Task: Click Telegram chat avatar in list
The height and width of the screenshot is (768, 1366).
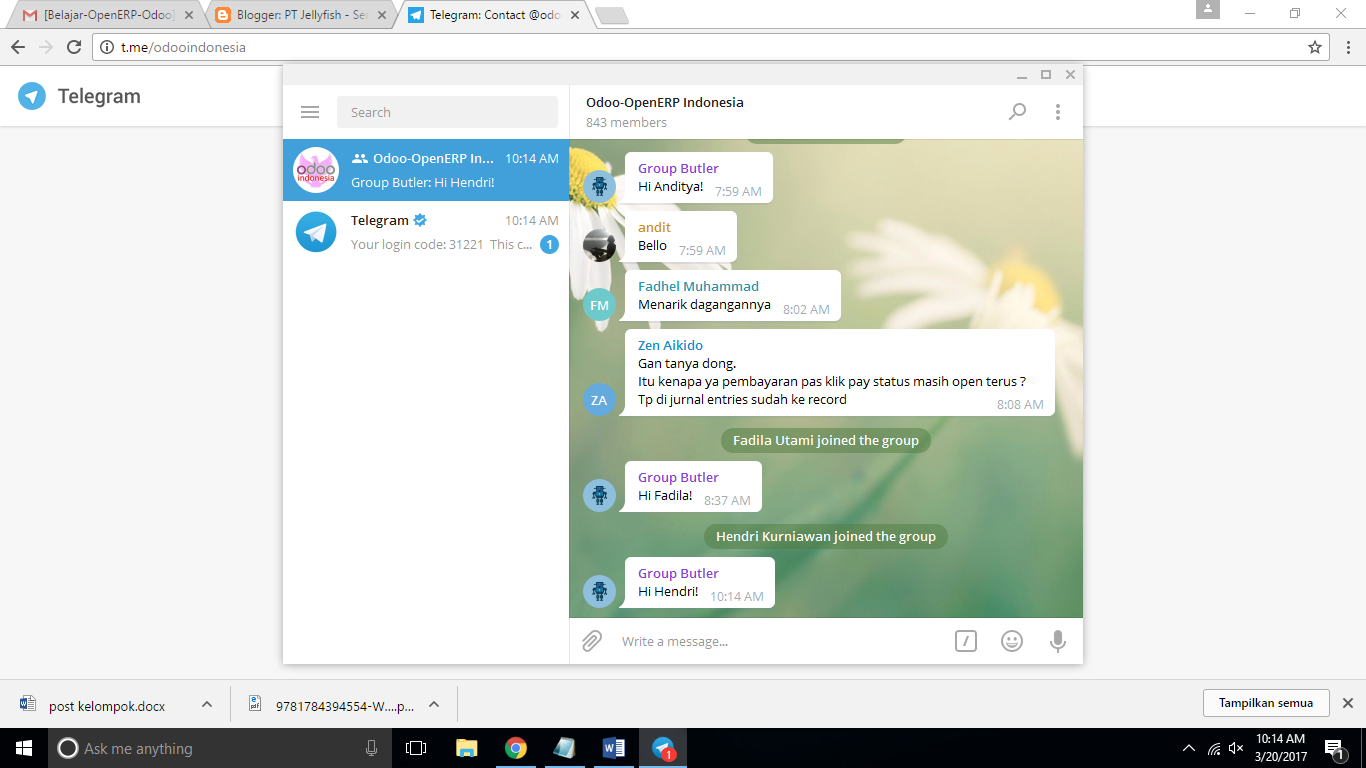Action: tap(316, 232)
